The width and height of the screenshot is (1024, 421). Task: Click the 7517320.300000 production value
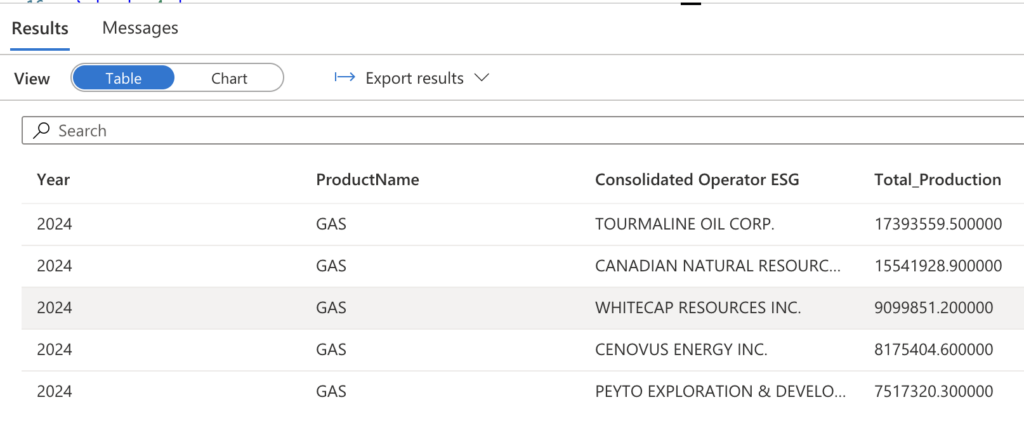click(933, 392)
